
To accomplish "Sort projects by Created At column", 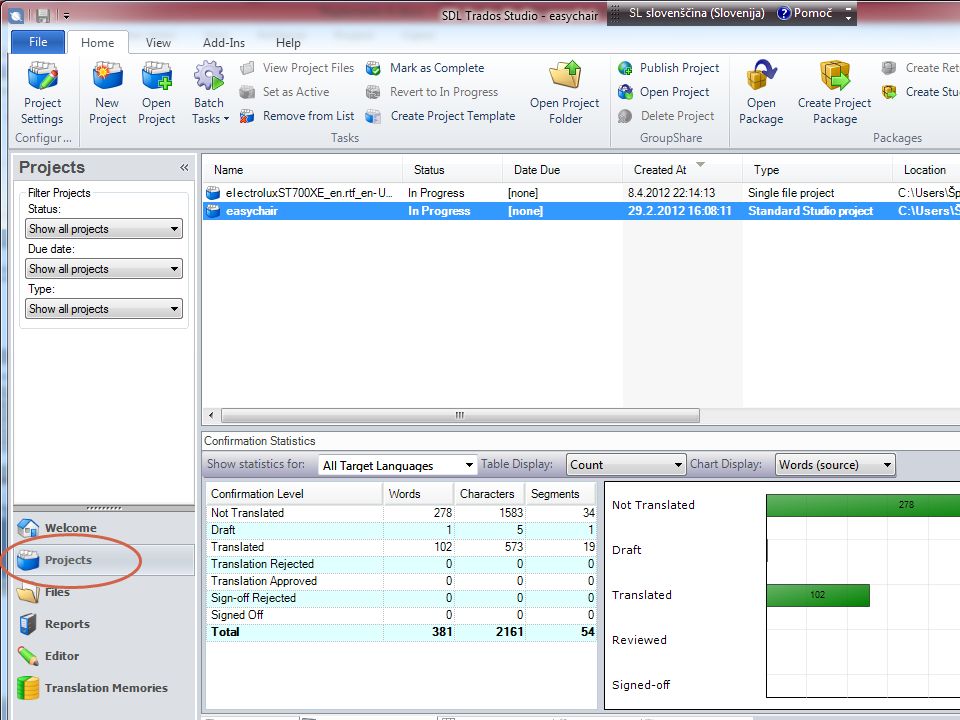I will (683, 170).
